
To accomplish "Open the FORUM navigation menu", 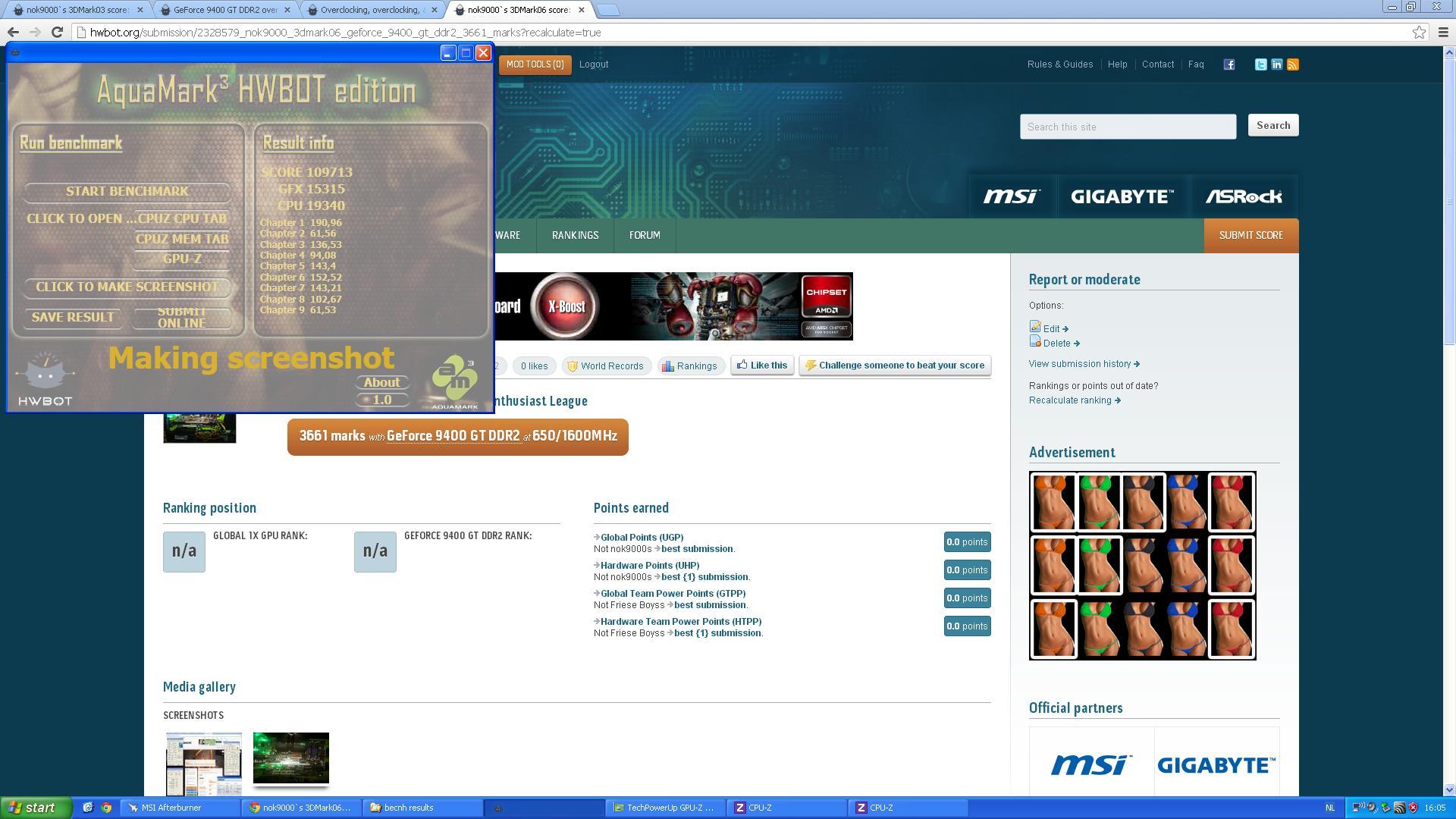I will 645,235.
